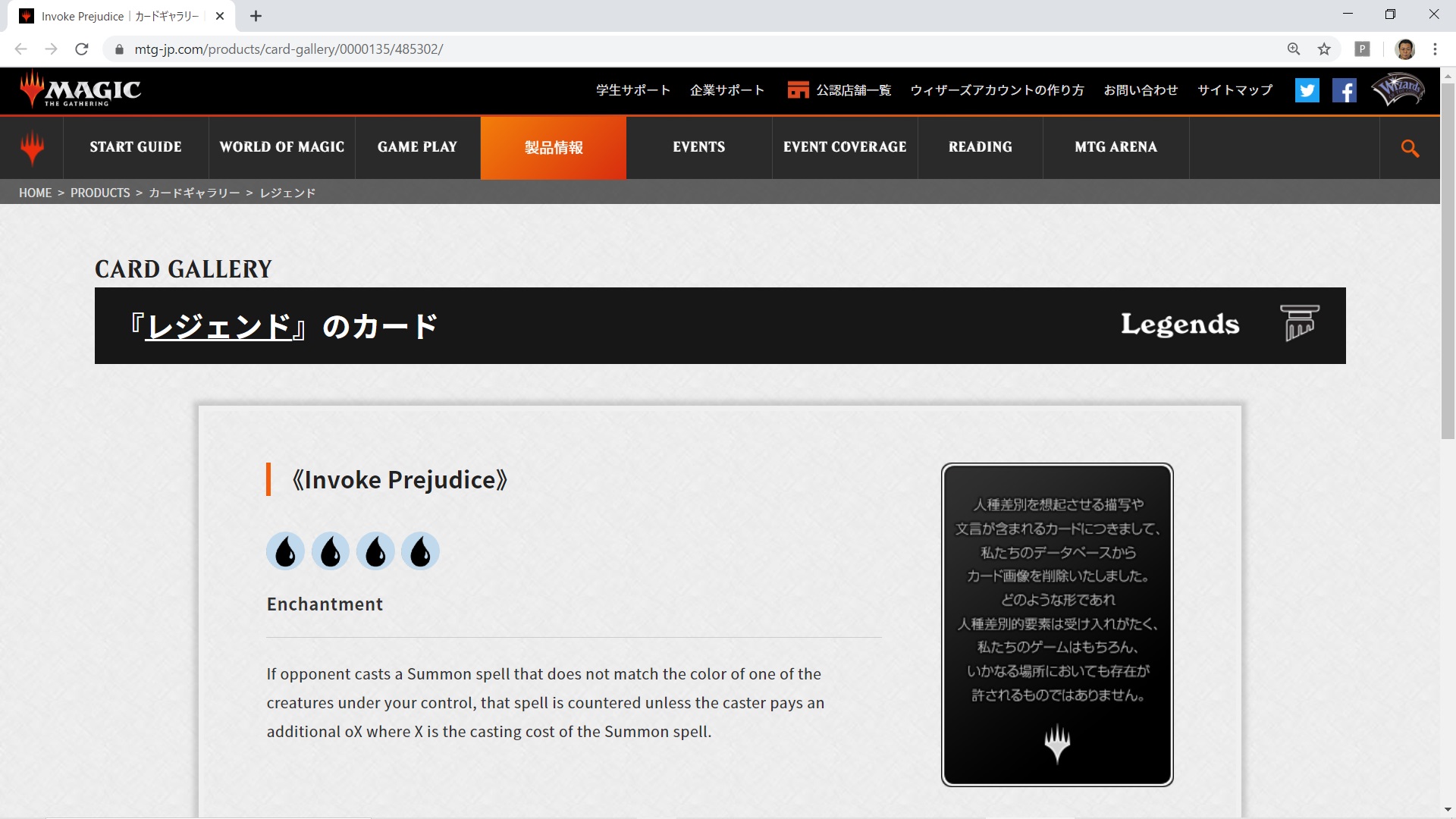Click the scrollbar down arrow
1456x819 pixels.
1448,810
